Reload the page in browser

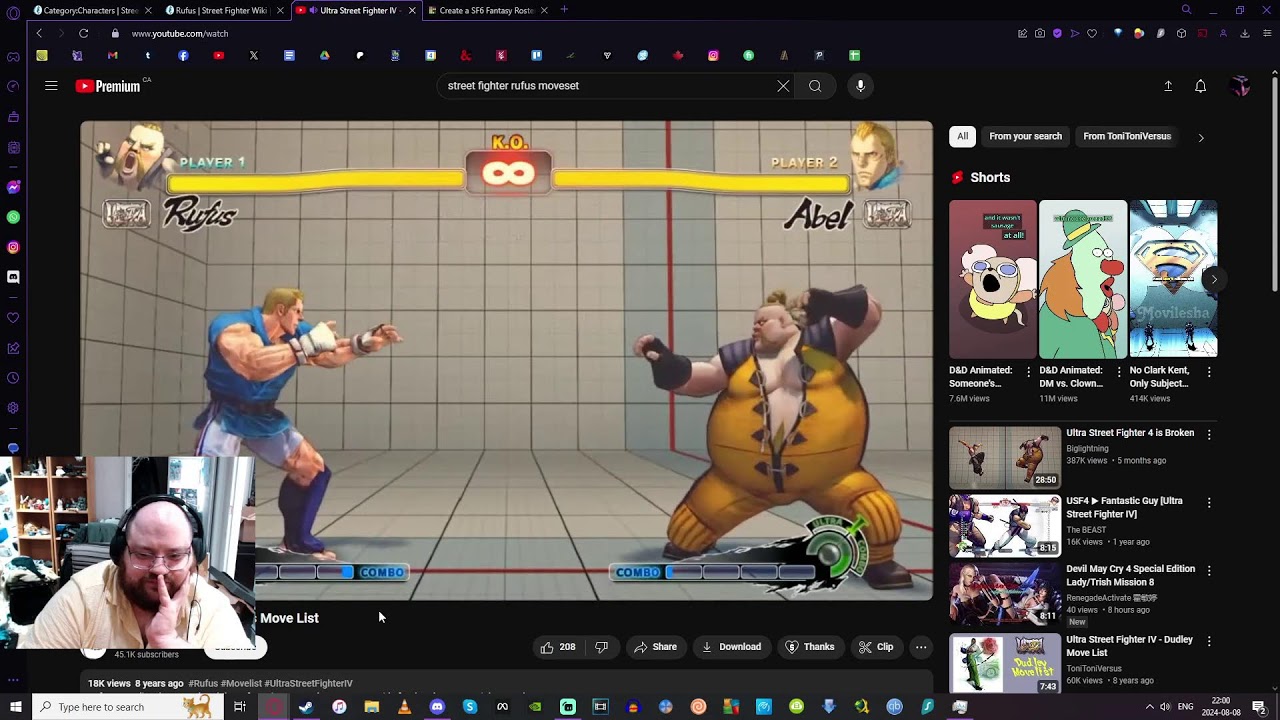pyautogui.click(x=84, y=33)
